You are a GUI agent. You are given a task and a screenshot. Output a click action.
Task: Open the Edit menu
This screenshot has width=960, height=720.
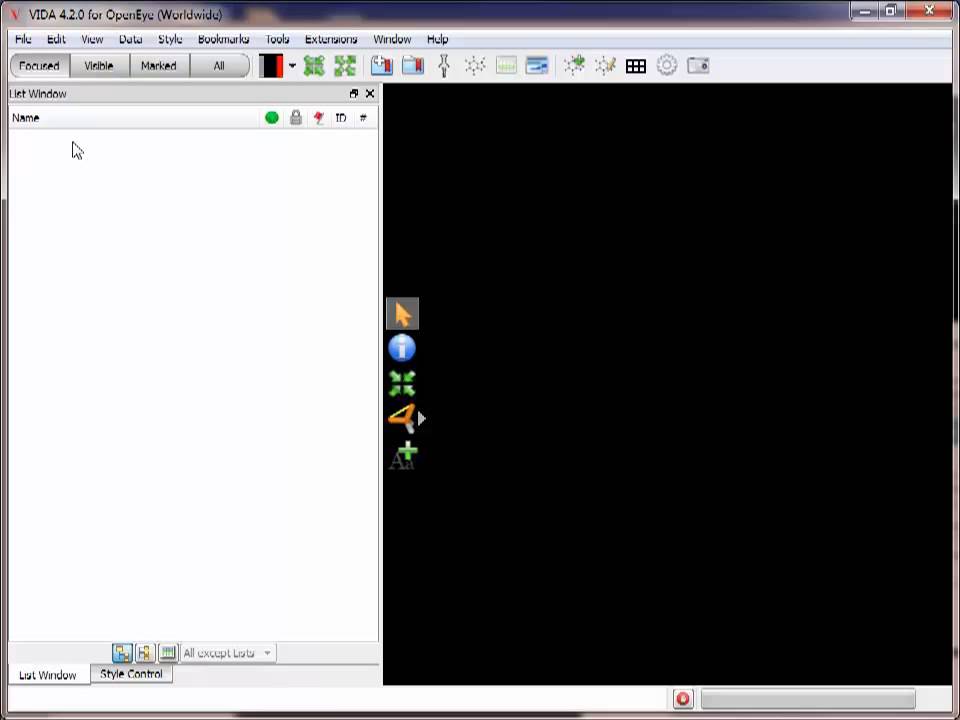pos(56,39)
